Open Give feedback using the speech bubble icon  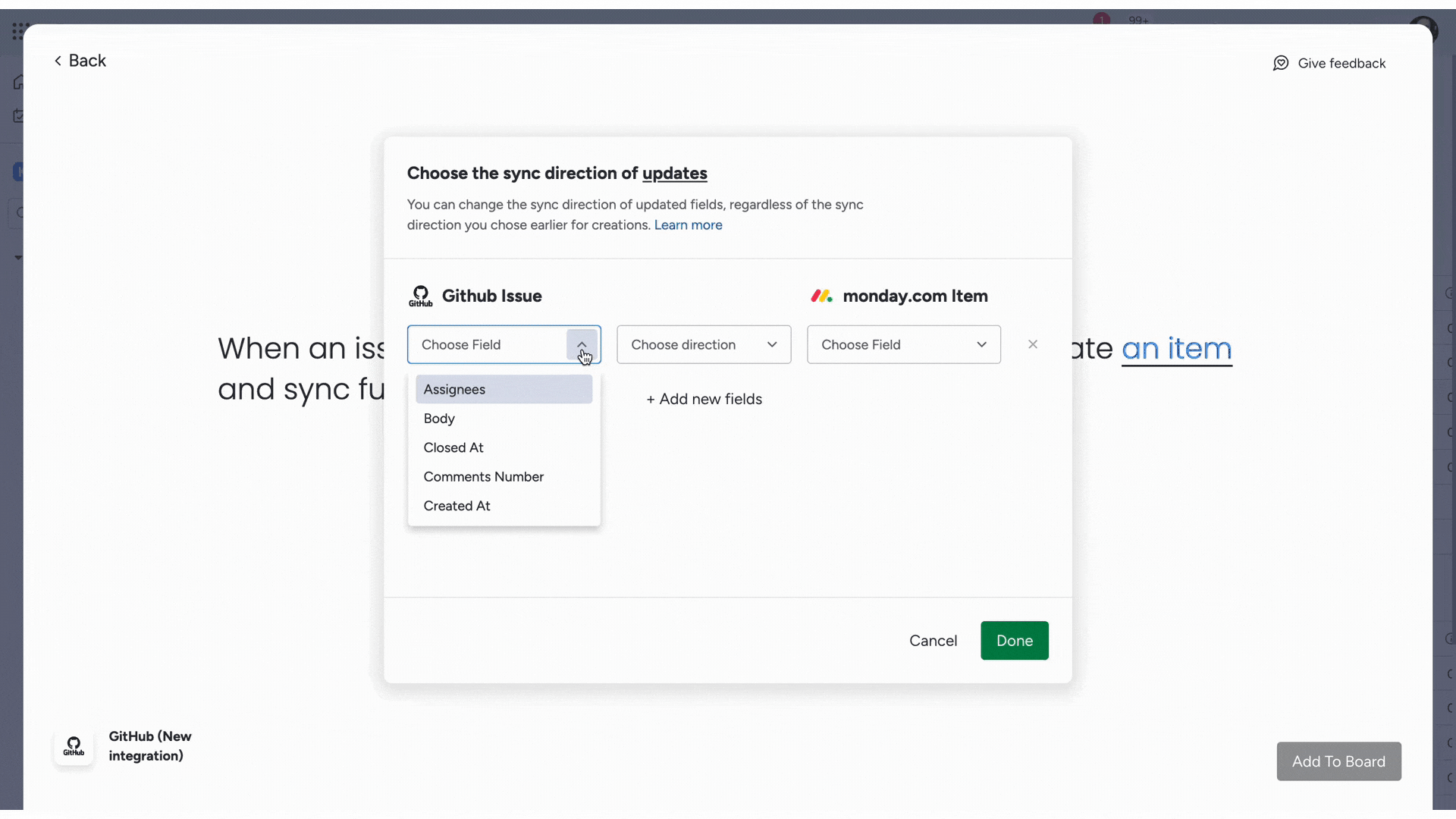click(1280, 63)
